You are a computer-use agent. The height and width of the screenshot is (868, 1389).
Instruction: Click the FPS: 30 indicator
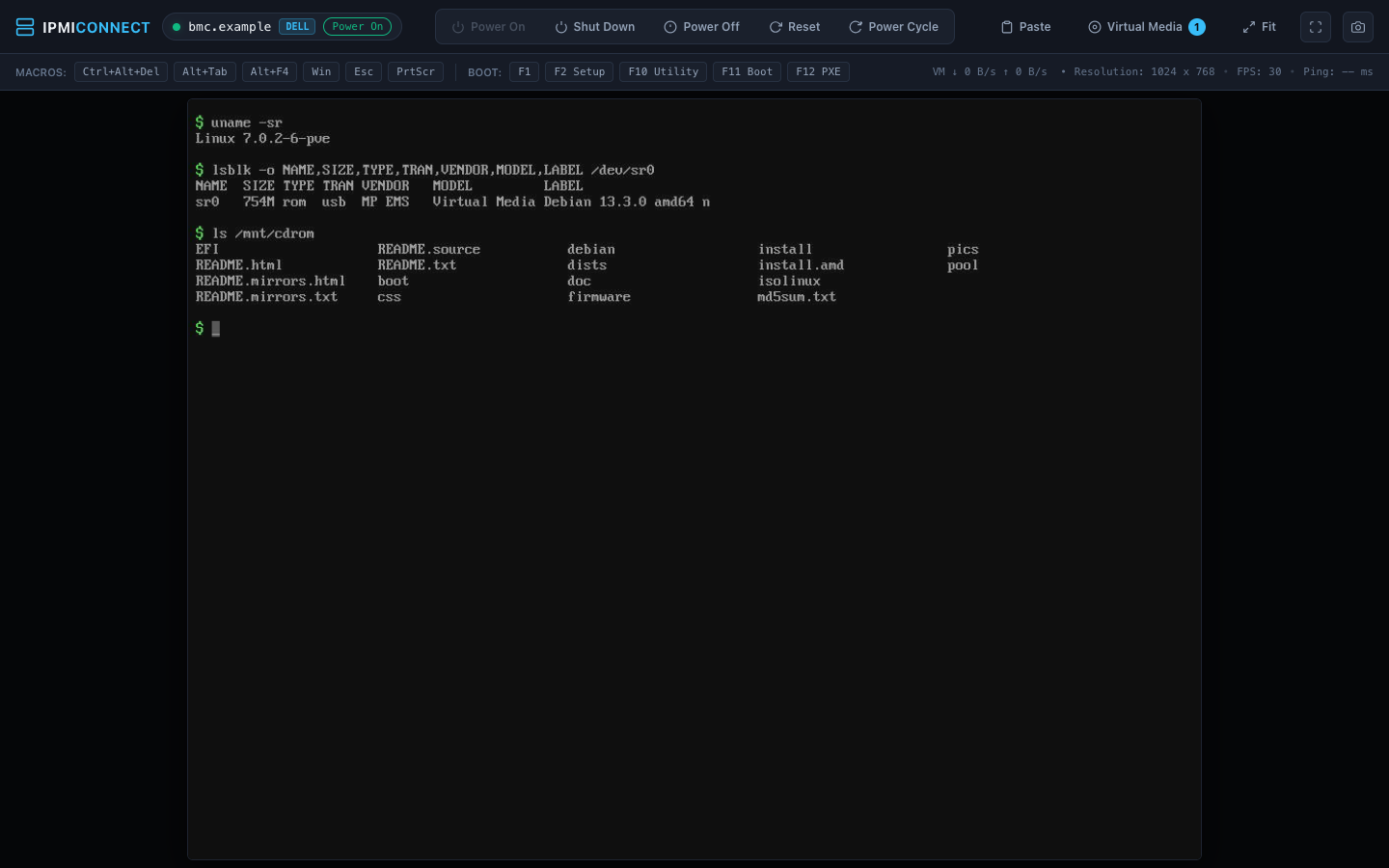(x=1259, y=72)
